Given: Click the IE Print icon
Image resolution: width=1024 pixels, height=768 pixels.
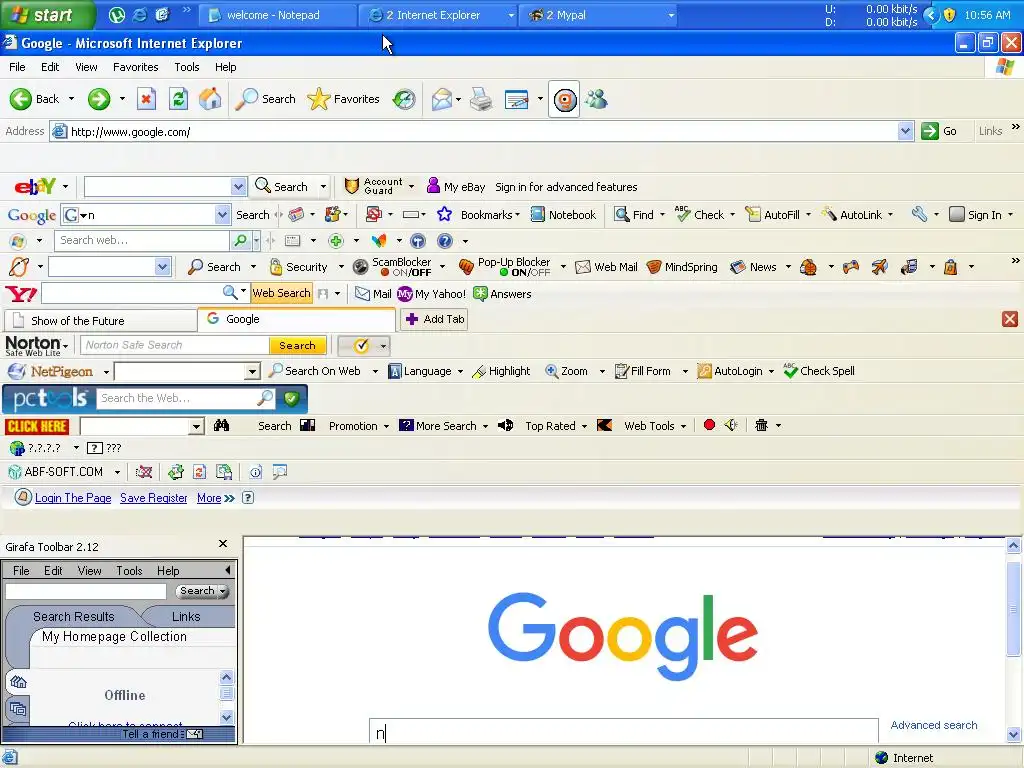Looking at the screenshot, I should click(481, 99).
